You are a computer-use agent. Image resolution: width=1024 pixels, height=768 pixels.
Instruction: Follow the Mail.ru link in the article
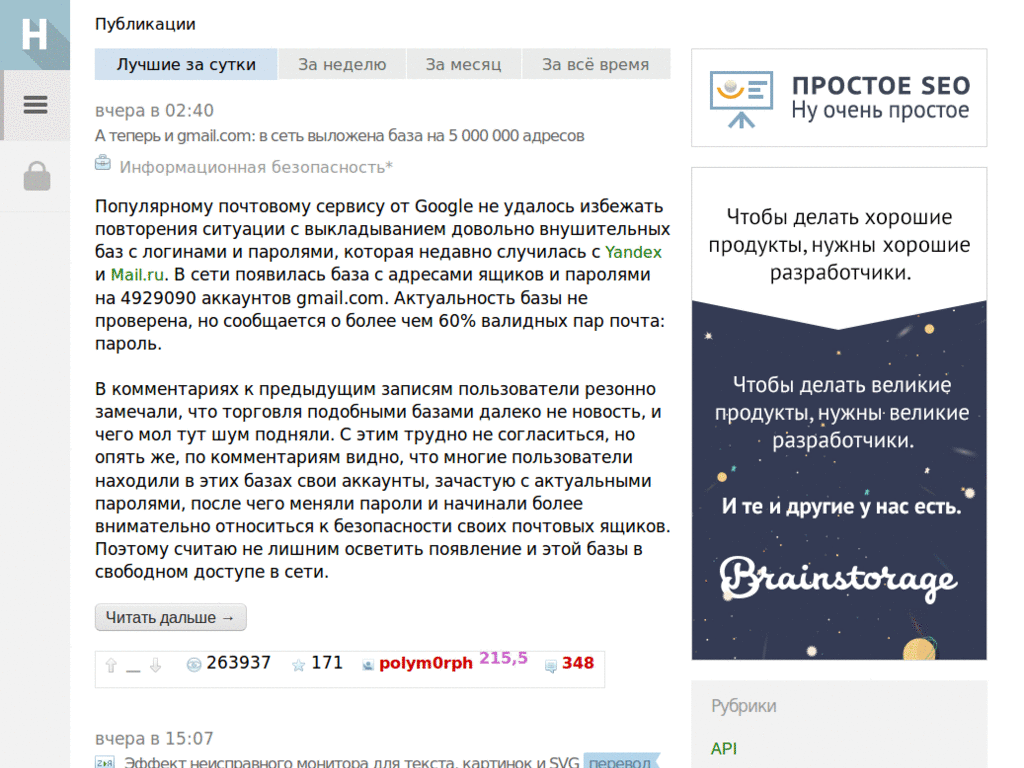[x=137, y=275]
